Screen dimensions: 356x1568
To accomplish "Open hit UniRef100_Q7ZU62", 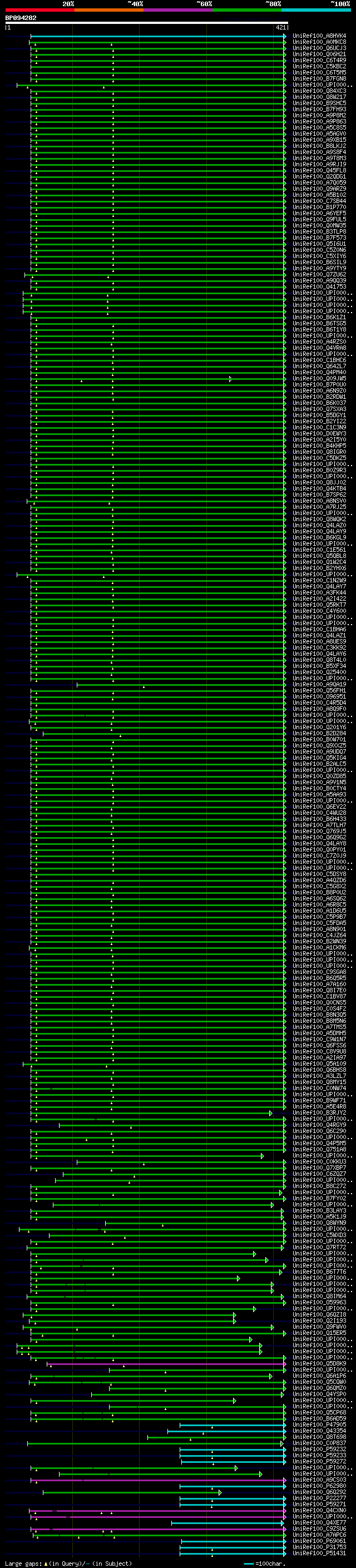I will (319, 275).
